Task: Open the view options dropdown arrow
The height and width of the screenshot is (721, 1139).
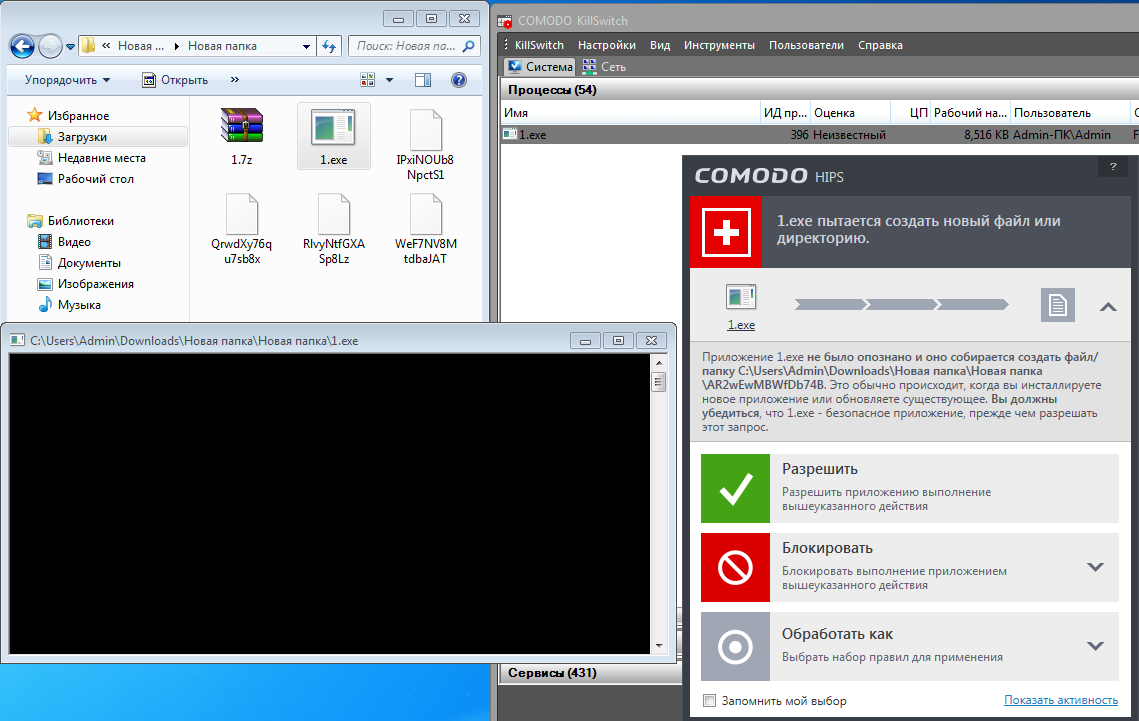Action: click(389, 80)
